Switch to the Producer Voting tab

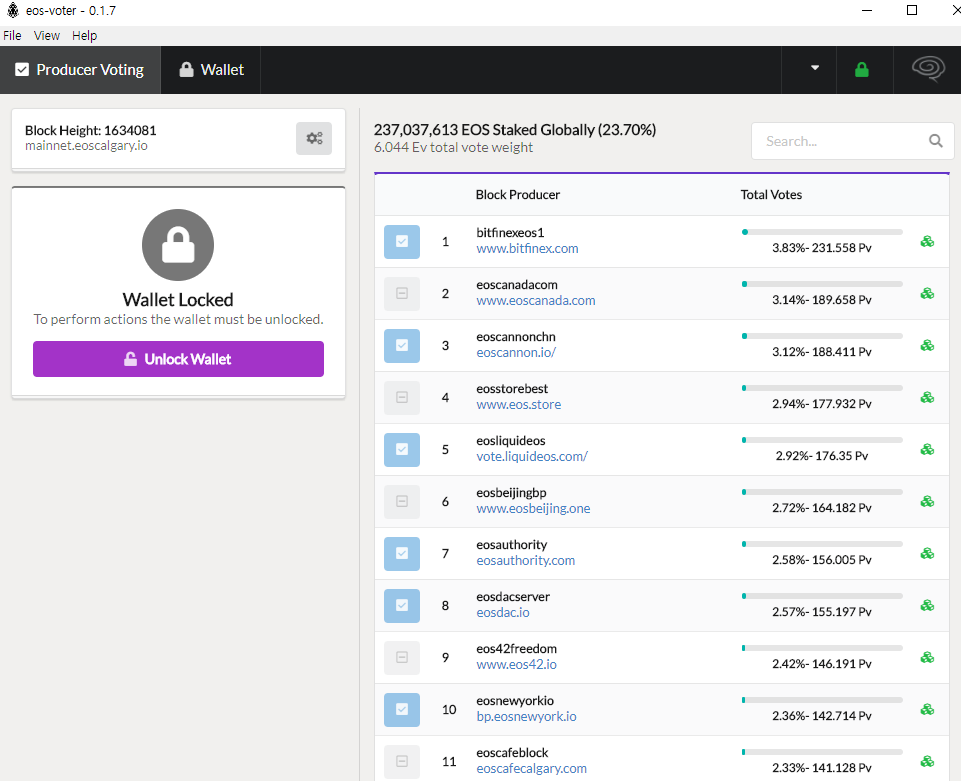(80, 70)
